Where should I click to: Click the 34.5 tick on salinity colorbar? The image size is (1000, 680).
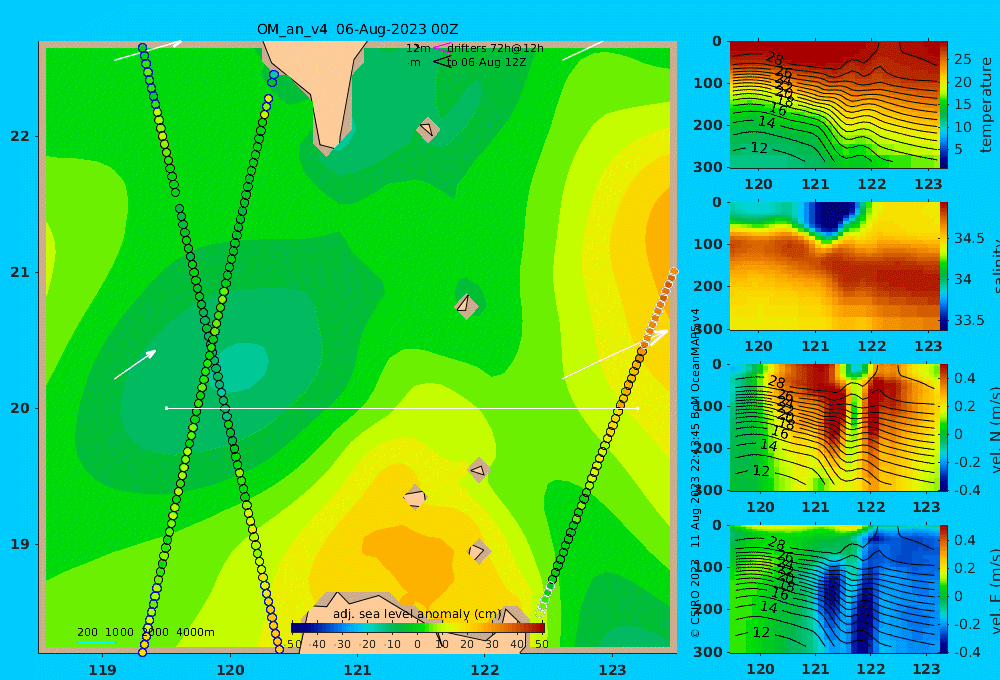pyautogui.click(x=969, y=238)
